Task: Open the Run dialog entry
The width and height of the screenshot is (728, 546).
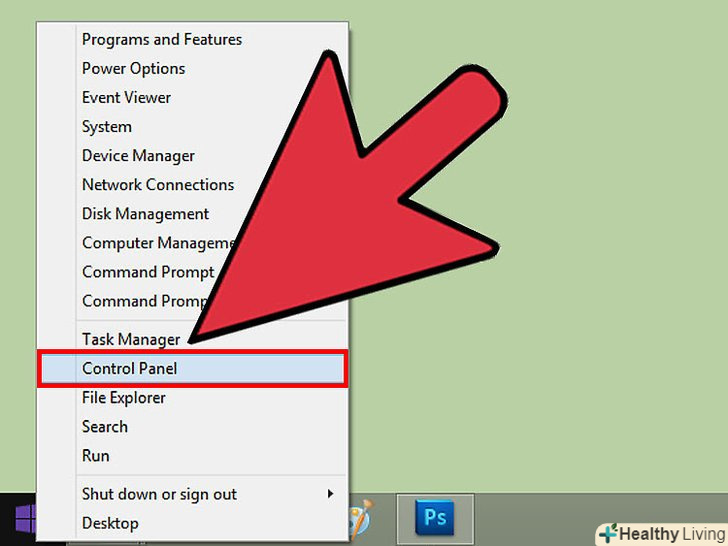Action: (x=96, y=456)
